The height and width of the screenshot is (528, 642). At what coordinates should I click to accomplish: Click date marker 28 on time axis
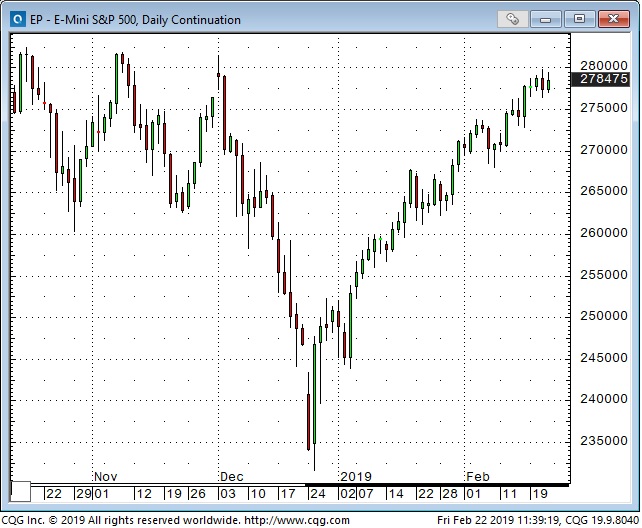click(x=450, y=494)
